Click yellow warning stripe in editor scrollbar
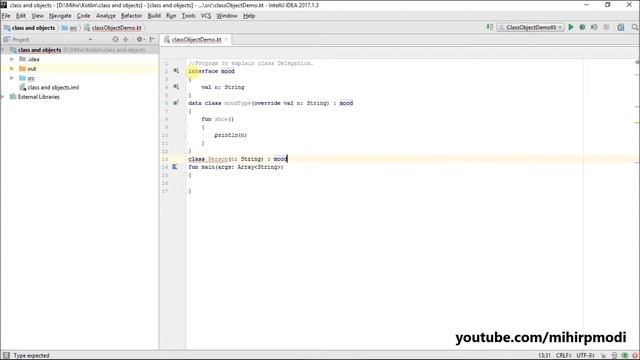Image resolution: width=640 pixels, height=360 pixels. tap(637, 122)
